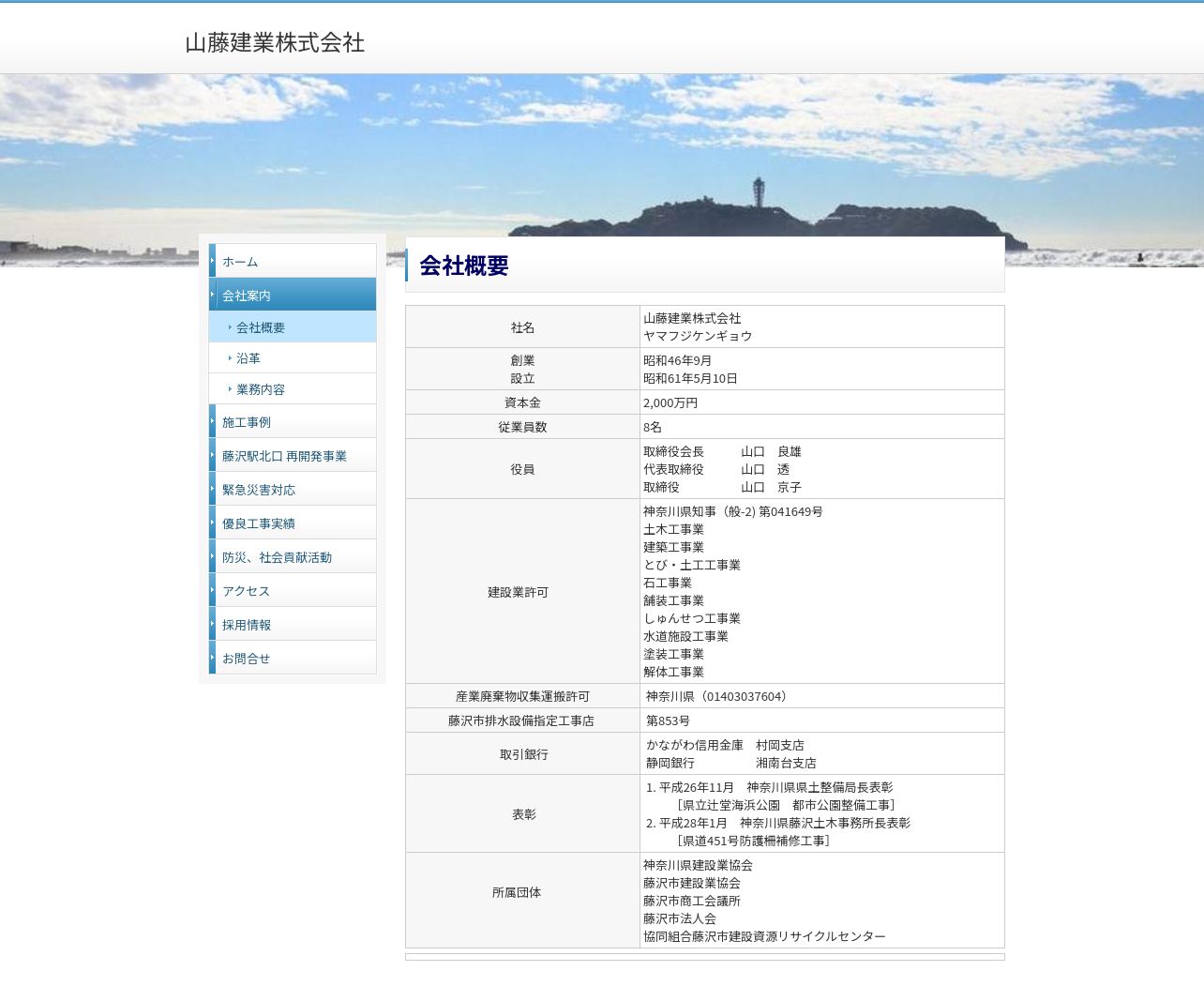
Task: Click the 協同組合藤沢市建設資源リサイクルセンター entry
Action: 764,937
